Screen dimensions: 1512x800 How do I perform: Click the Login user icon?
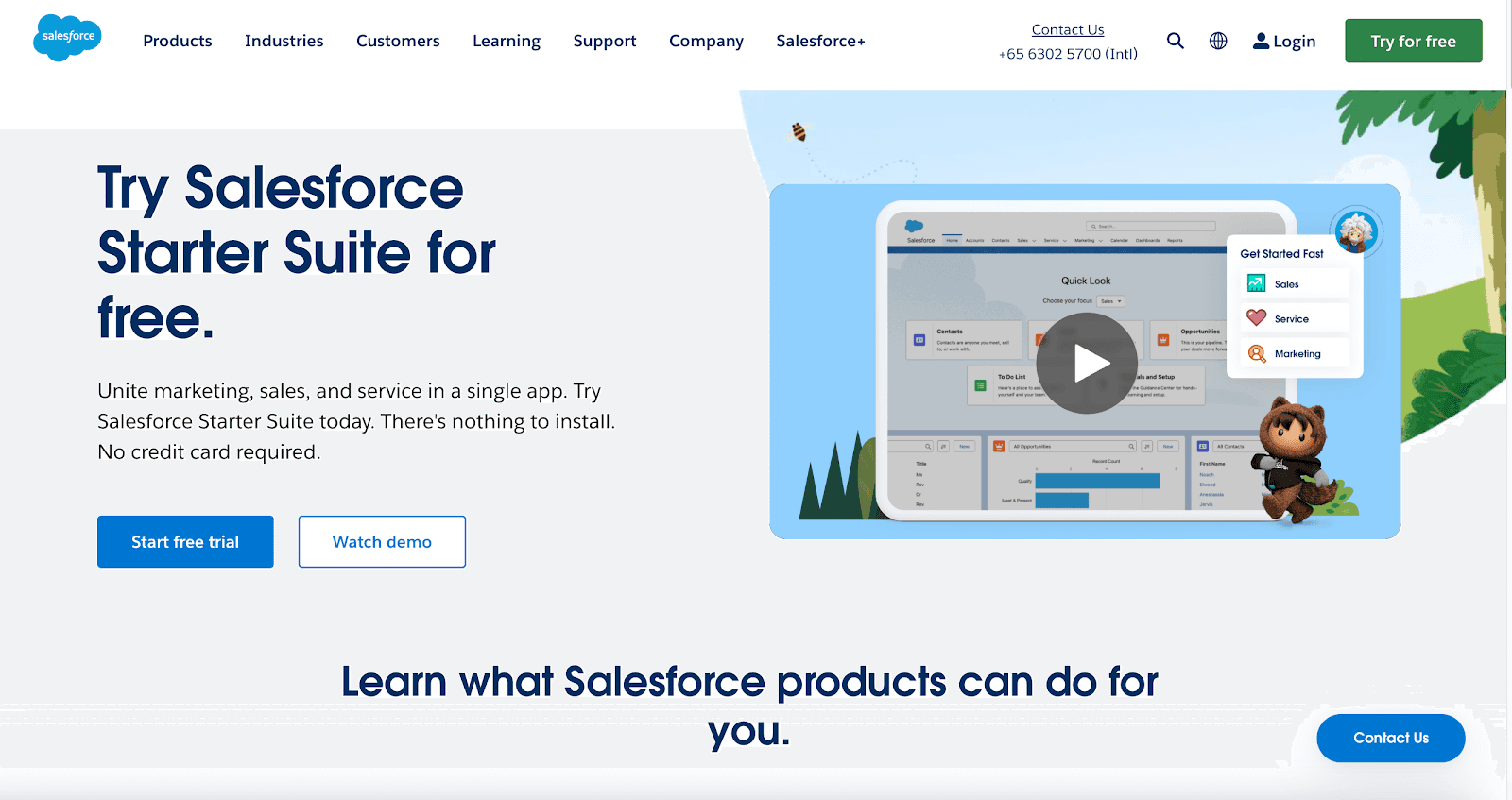1261,41
